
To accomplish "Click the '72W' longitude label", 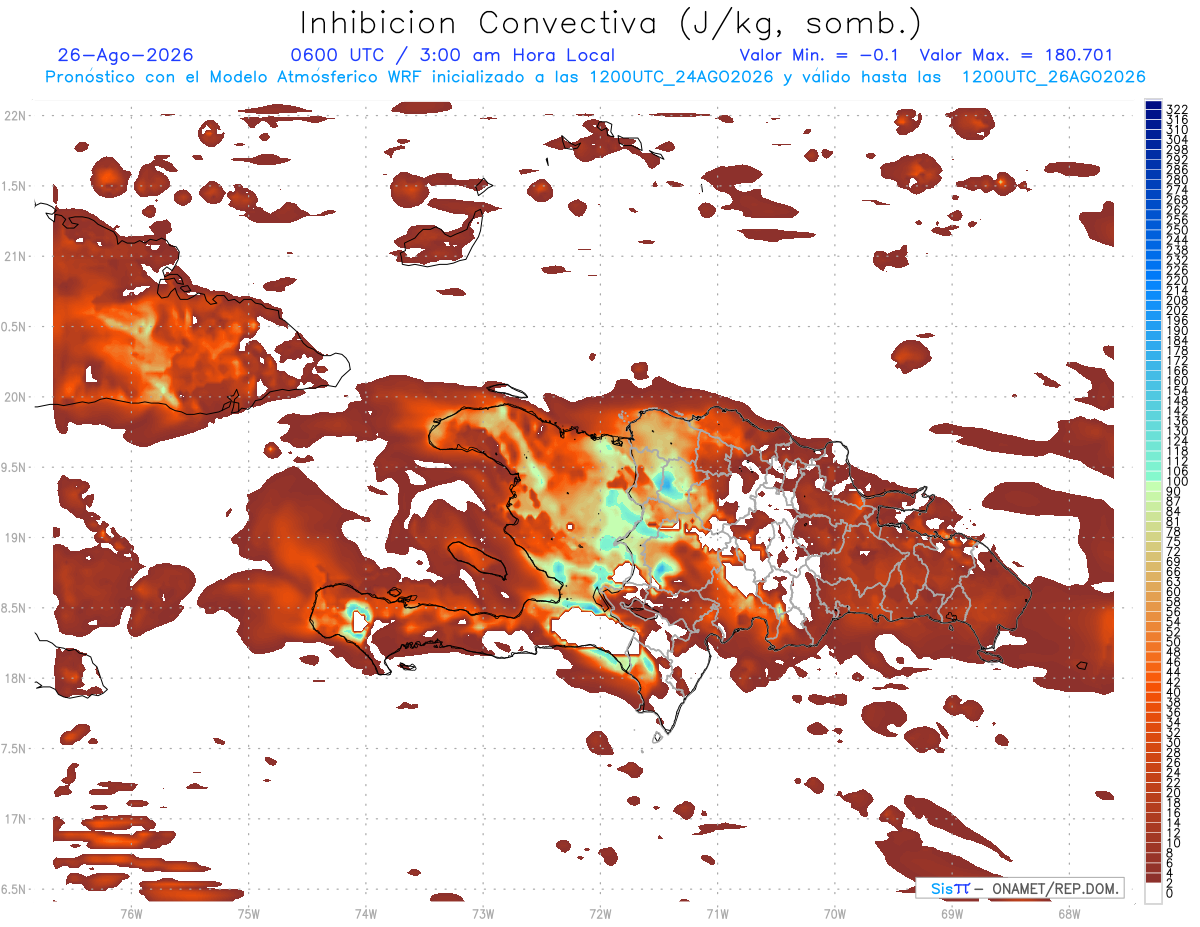I will coord(600,913).
